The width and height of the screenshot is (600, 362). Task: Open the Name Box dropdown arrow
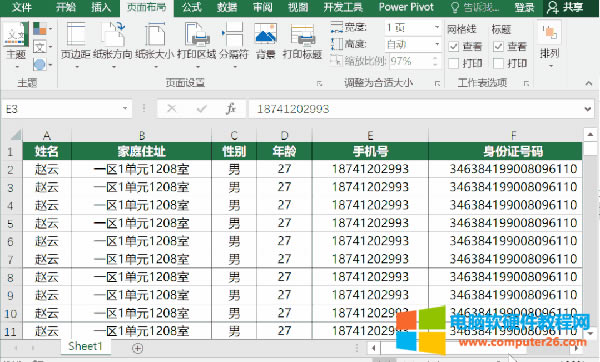[x=125, y=109]
